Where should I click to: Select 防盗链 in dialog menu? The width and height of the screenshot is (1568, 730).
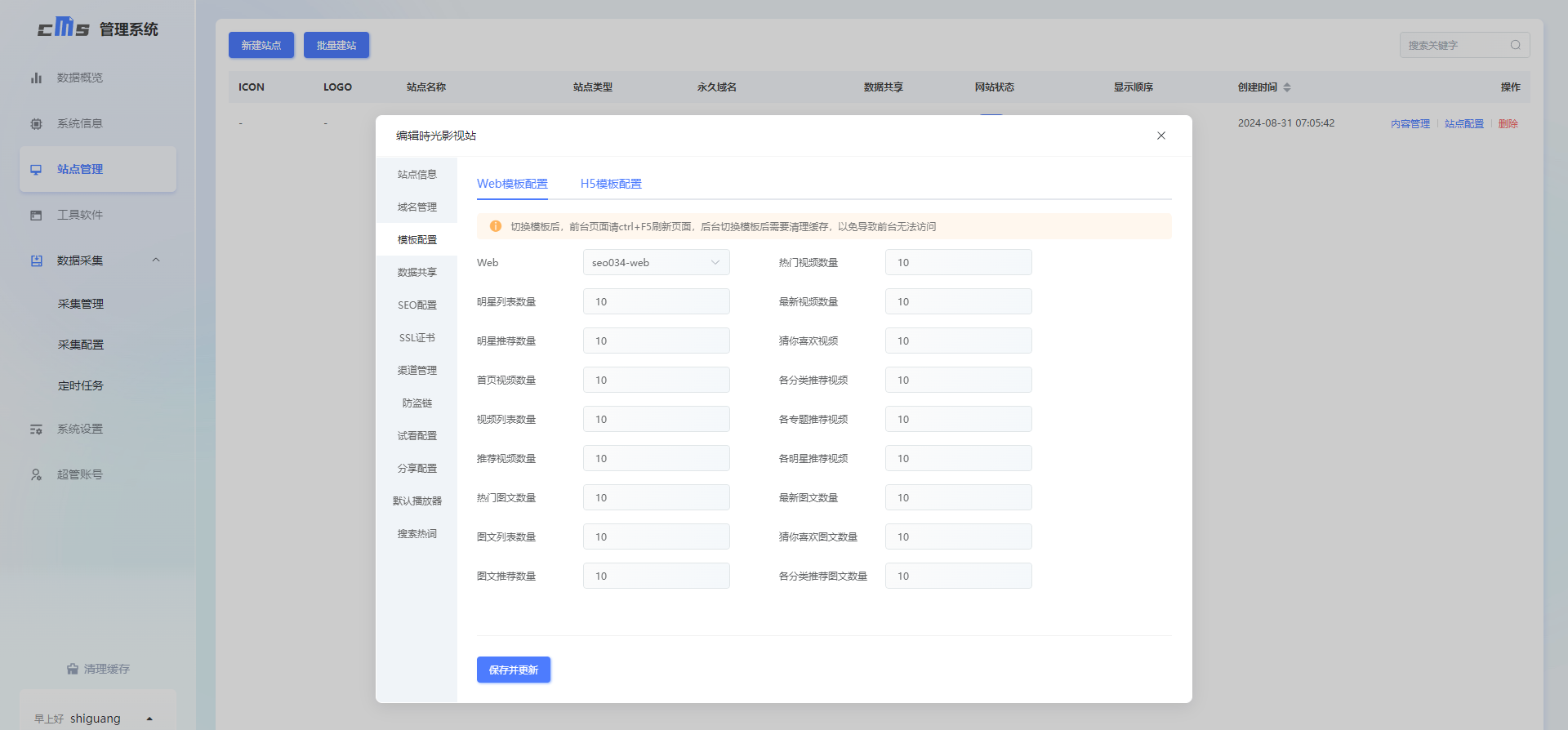click(x=416, y=403)
